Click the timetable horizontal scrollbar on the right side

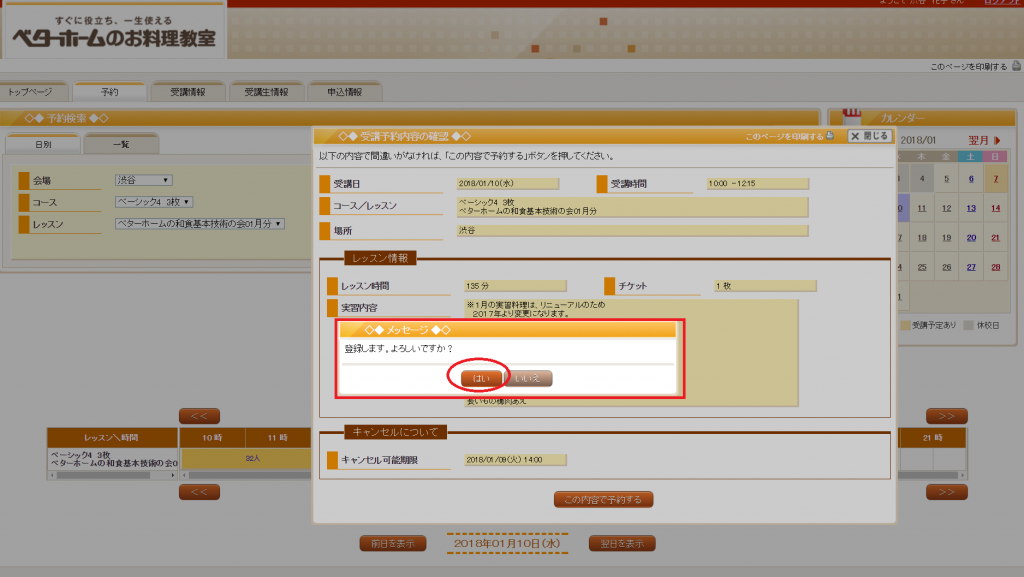[x=933, y=475]
